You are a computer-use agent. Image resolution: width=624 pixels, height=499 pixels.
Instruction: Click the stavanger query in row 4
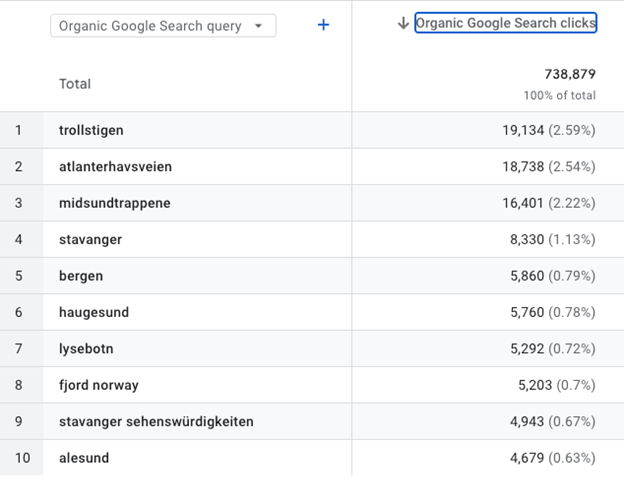[90, 240]
